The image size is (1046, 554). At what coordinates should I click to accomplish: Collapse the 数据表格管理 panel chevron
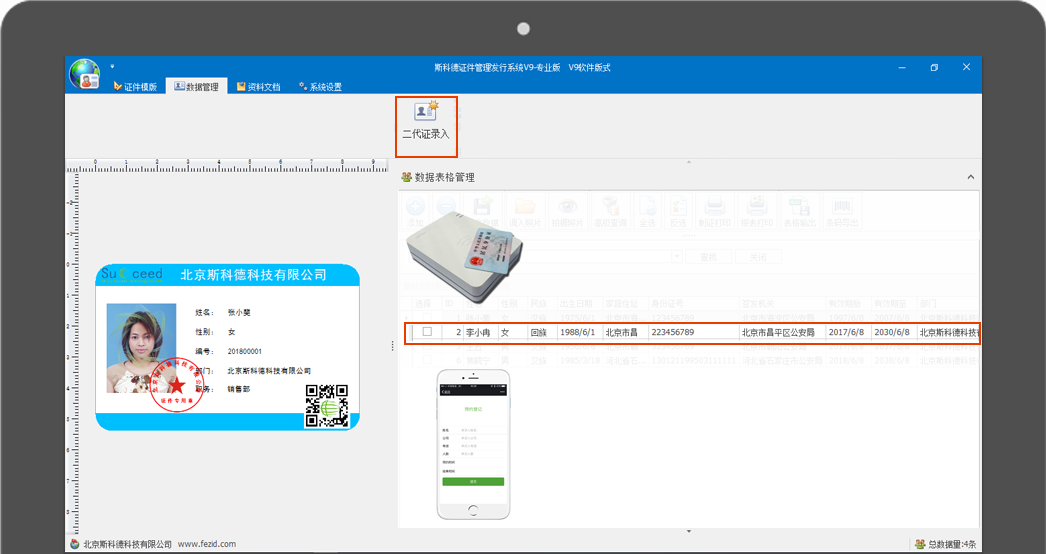point(971,178)
